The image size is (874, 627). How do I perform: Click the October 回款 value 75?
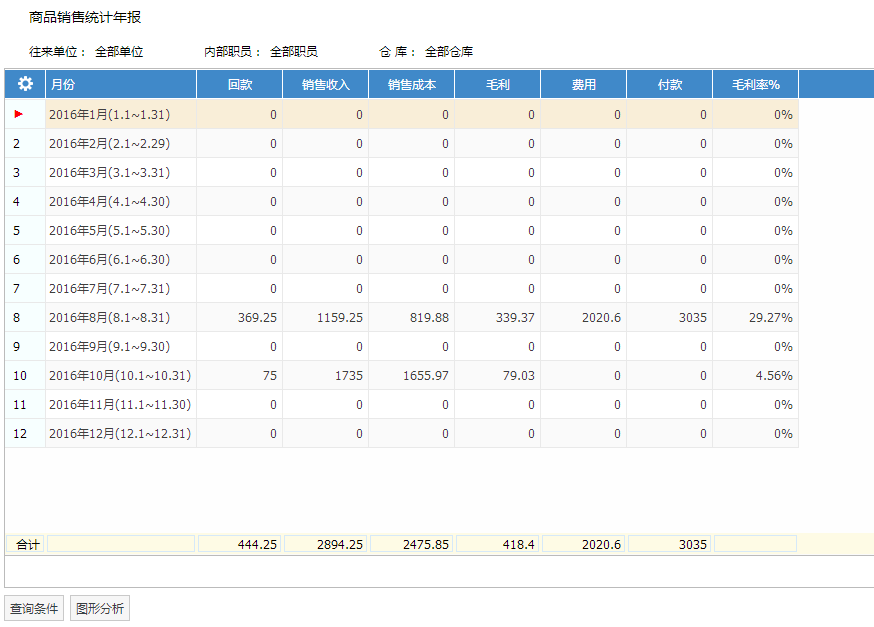pos(270,376)
